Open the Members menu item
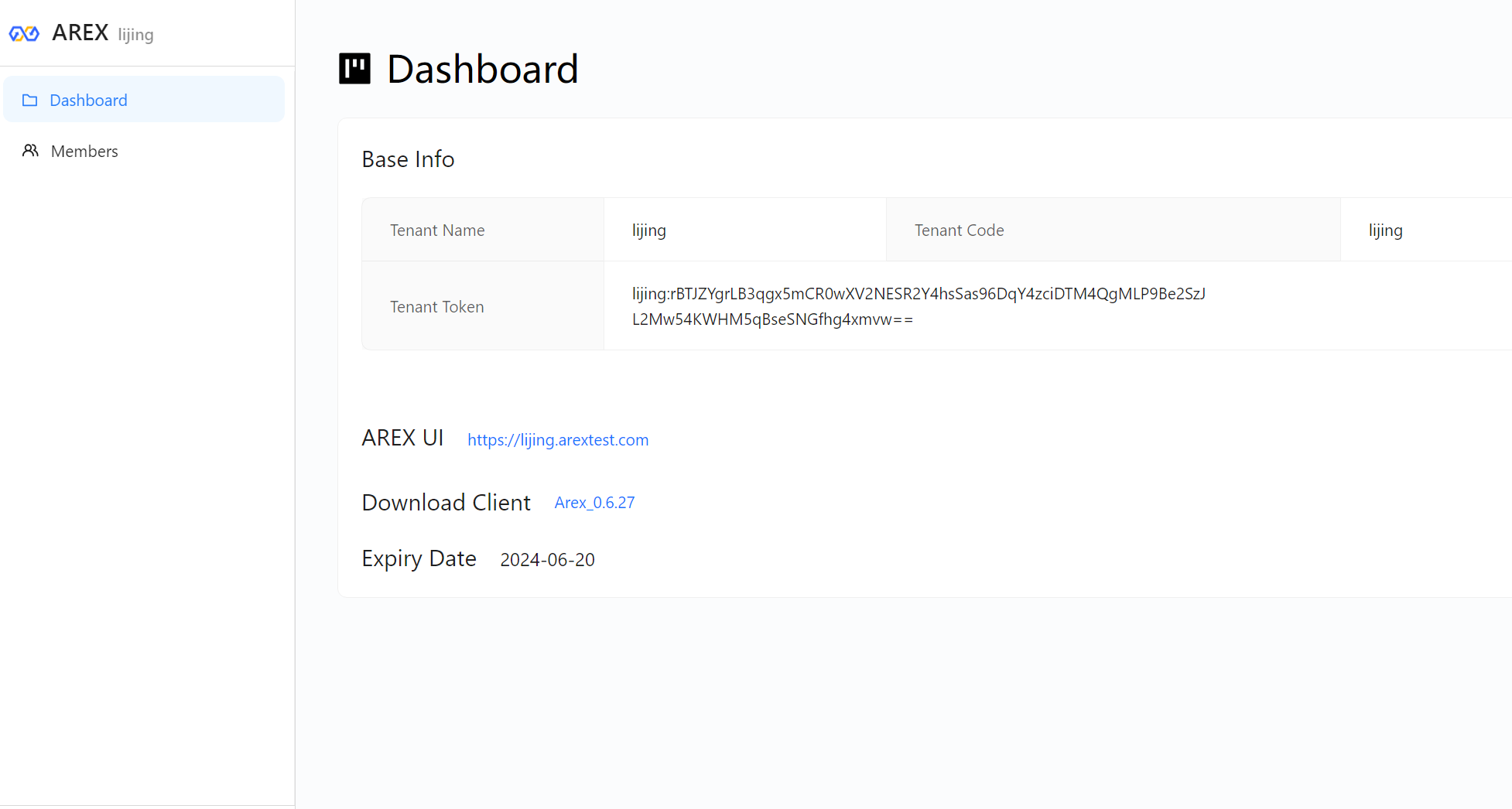This screenshot has width=1512, height=809. [x=144, y=151]
